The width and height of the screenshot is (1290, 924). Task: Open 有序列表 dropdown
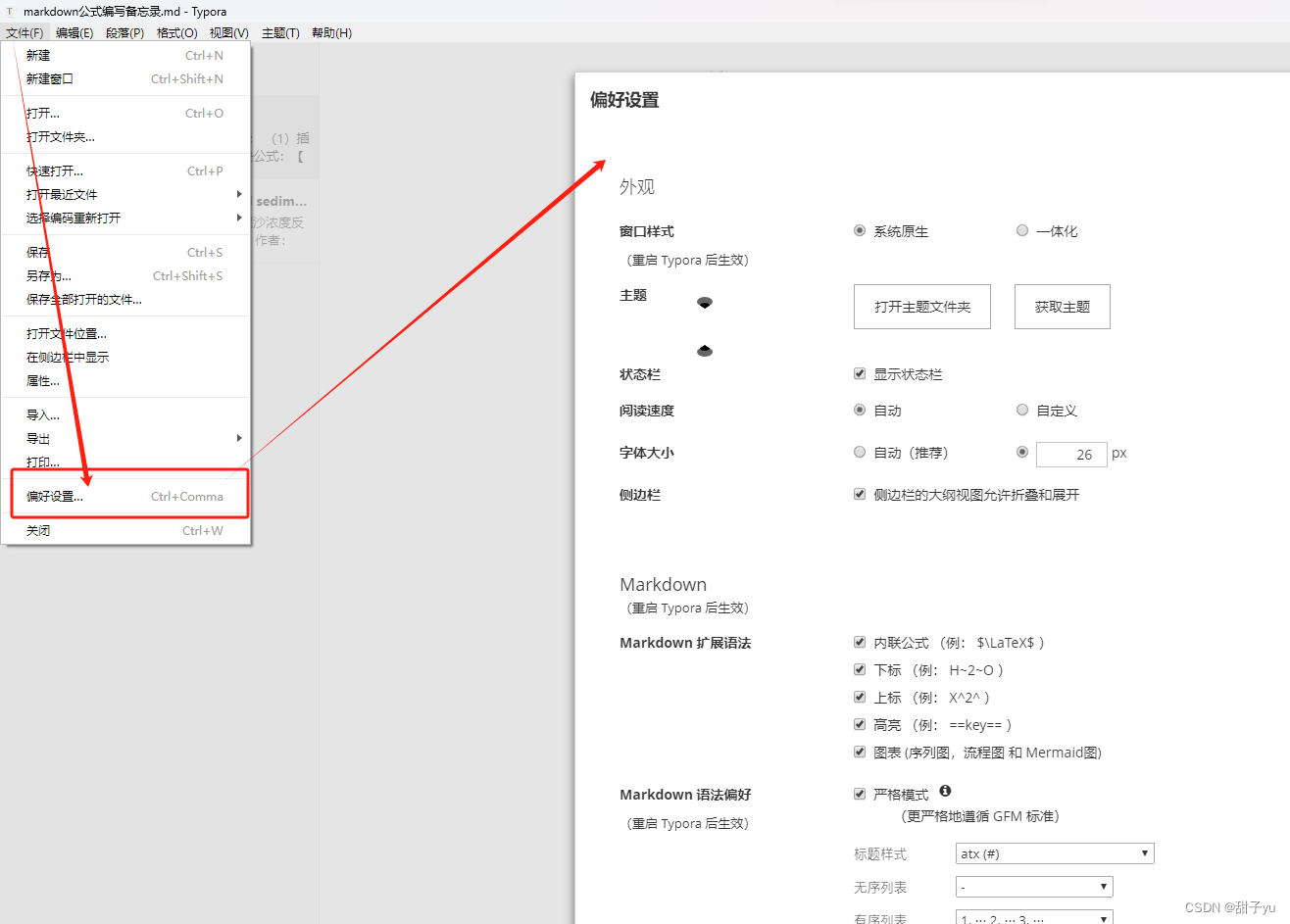point(1034,918)
